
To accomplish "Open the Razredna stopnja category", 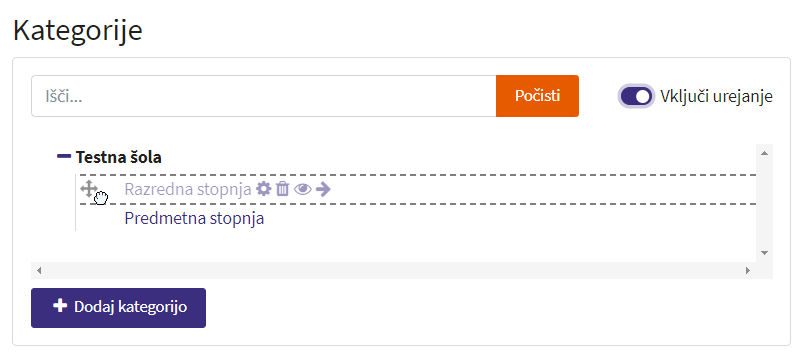I will point(188,190).
